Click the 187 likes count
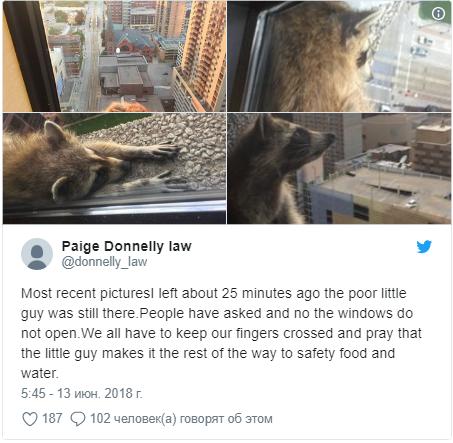Screen dimensions: 453x443 tap(52, 418)
